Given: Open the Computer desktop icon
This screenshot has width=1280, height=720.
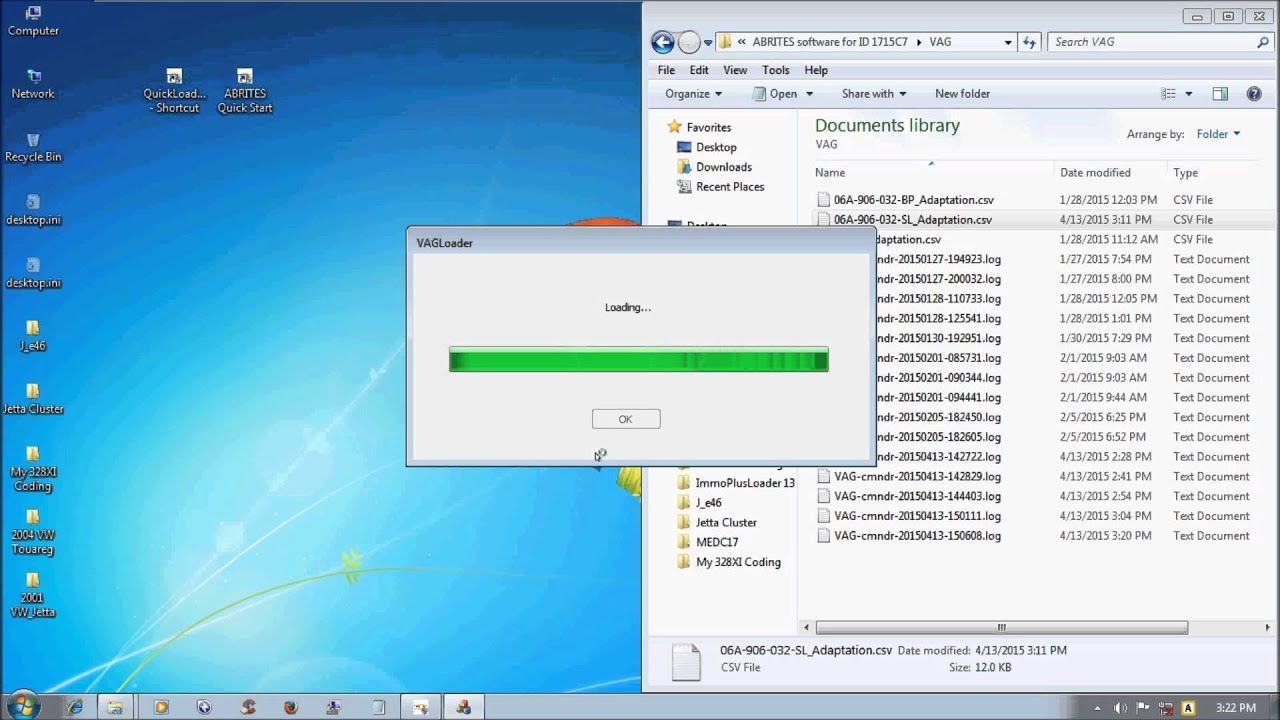Looking at the screenshot, I should click(x=33, y=20).
